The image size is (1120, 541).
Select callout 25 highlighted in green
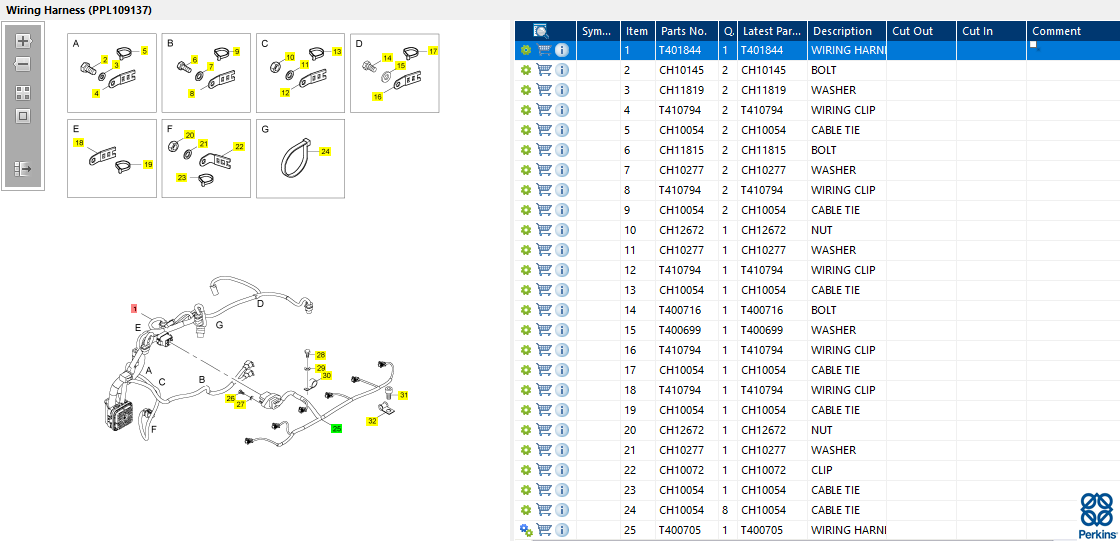[336, 429]
